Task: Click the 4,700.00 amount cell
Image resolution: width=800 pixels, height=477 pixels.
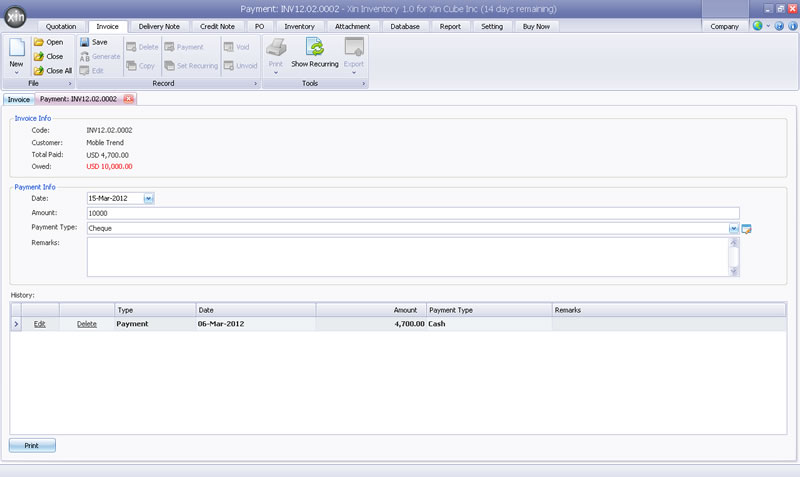Action: (371, 324)
